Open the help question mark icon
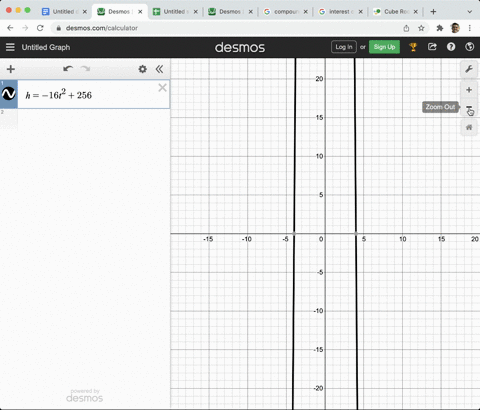Screen dimensions: 480x410 451,47
